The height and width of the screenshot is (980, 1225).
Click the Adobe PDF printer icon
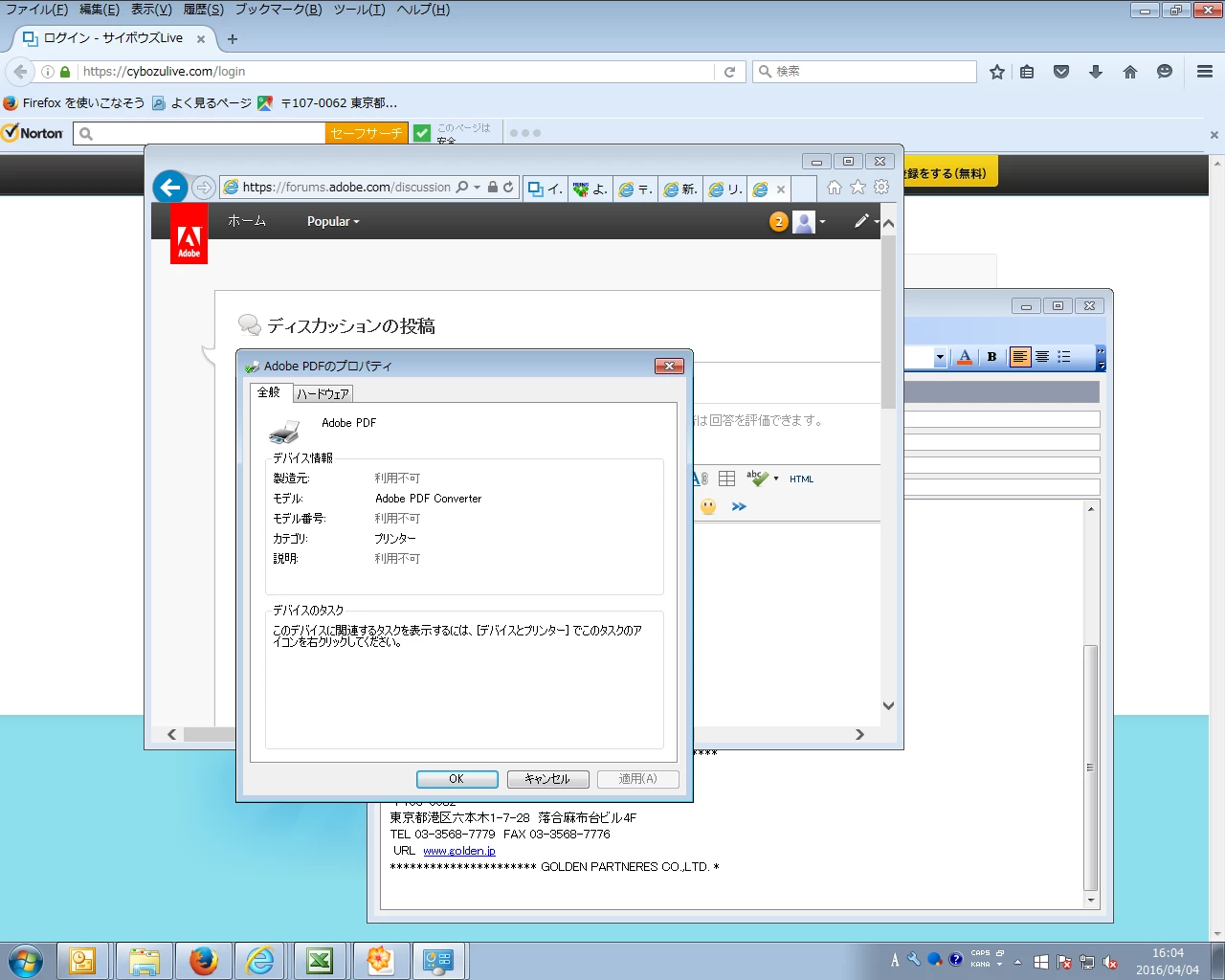283,431
